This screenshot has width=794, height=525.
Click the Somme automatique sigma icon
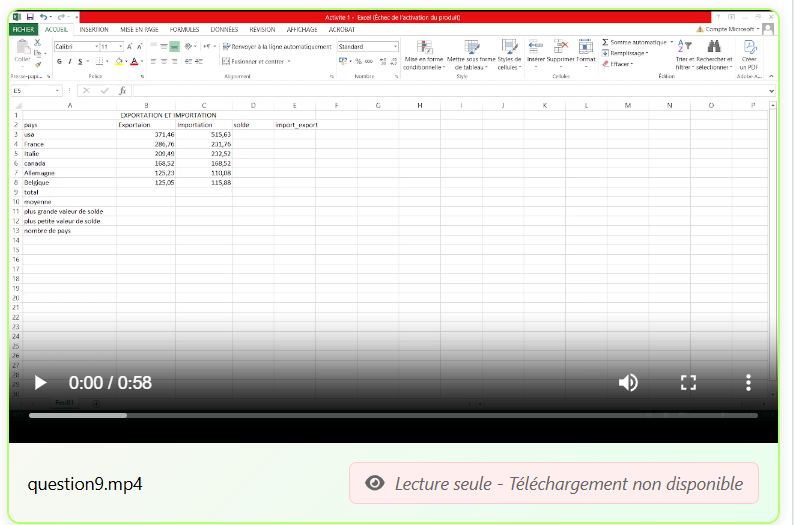606,43
